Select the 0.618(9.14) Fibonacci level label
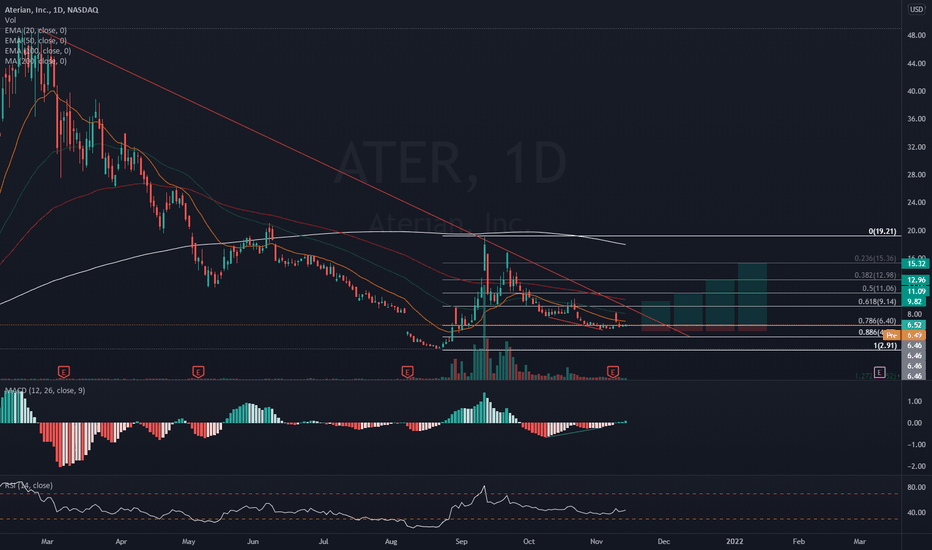The height and width of the screenshot is (550, 932). tap(877, 301)
